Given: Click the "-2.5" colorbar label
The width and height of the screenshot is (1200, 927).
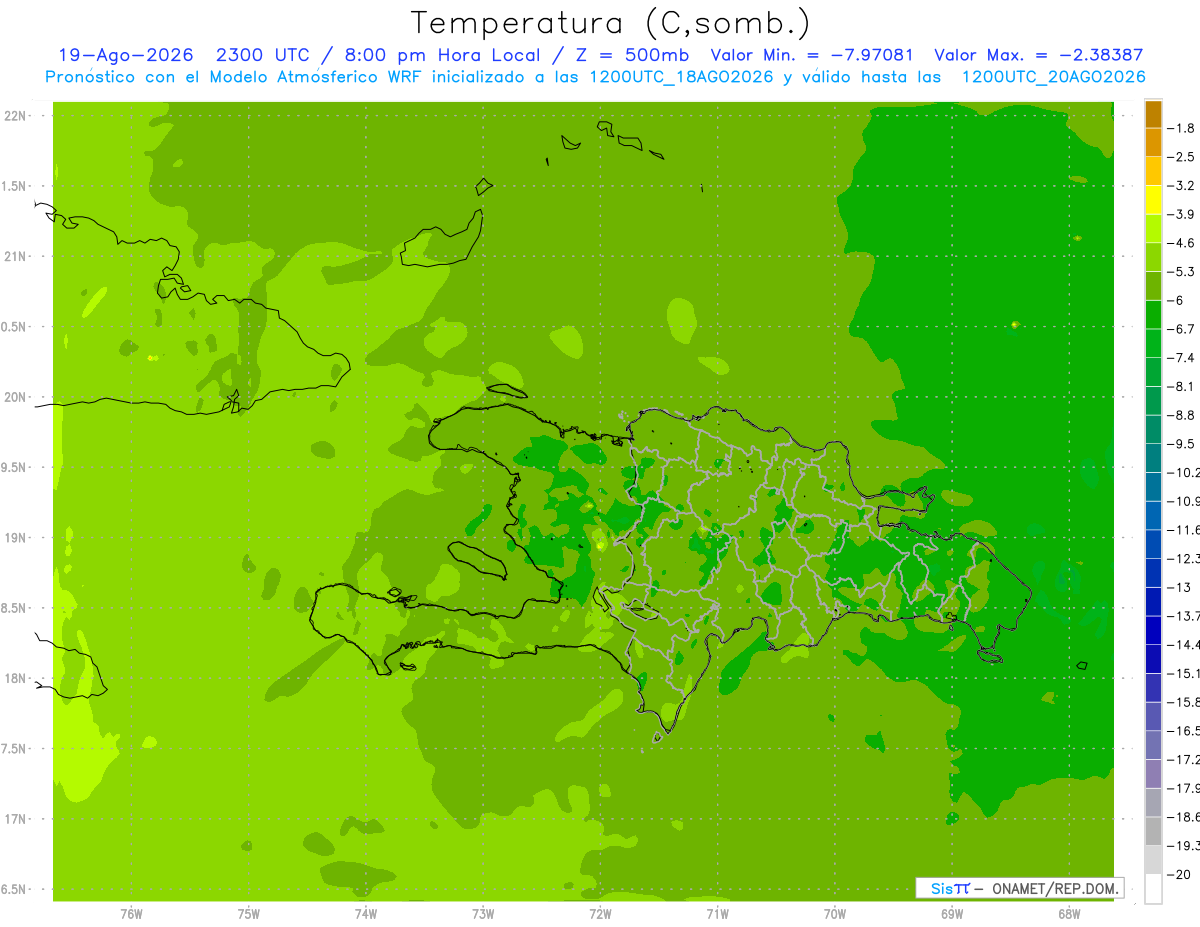Looking at the screenshot, I should pos(1182,157).
